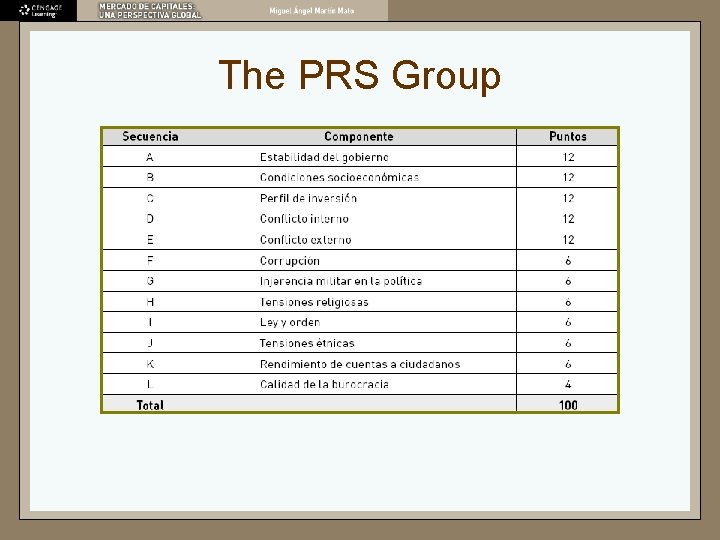720x540 pixels.
Task: Click the 'Puntos' column header
Action: click(568, 136)
